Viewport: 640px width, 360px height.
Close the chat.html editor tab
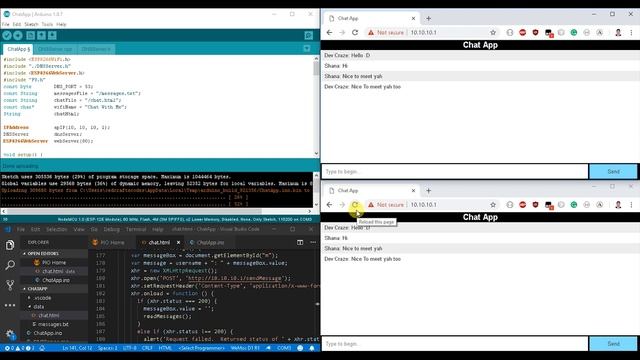[x=178, y=242]
